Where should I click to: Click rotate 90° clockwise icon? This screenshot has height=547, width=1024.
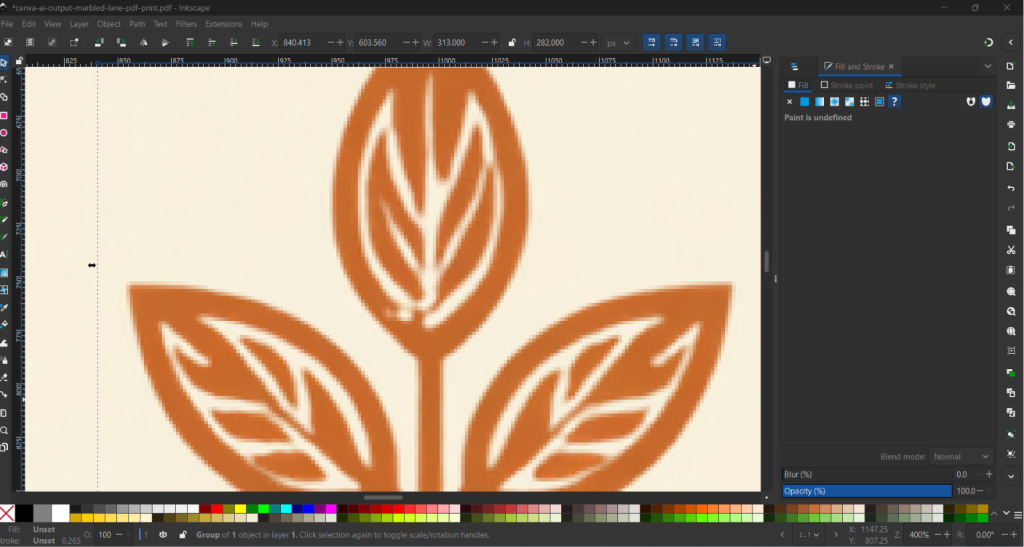click(121, 42)
